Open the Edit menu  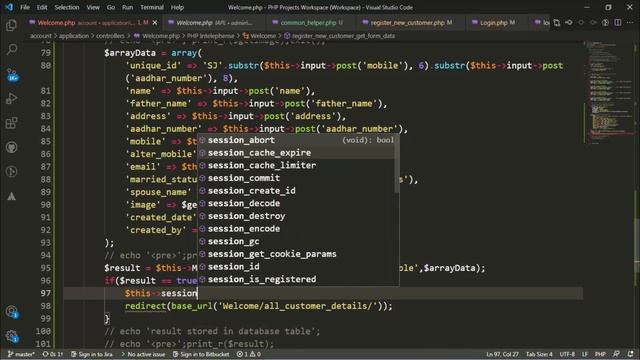point(42,7)
